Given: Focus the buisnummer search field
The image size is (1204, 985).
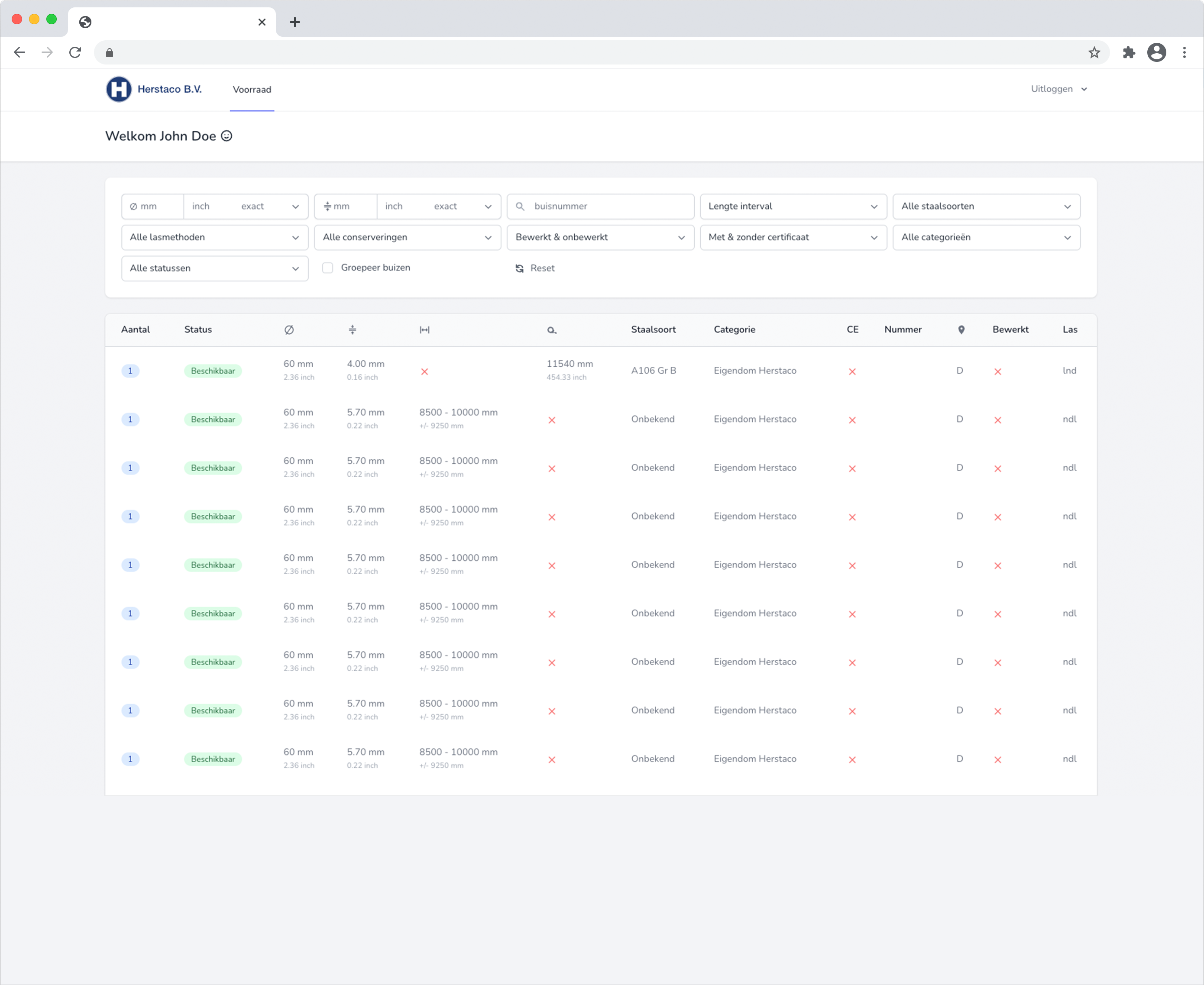Looking at the screenshot, I should (607, 207).
